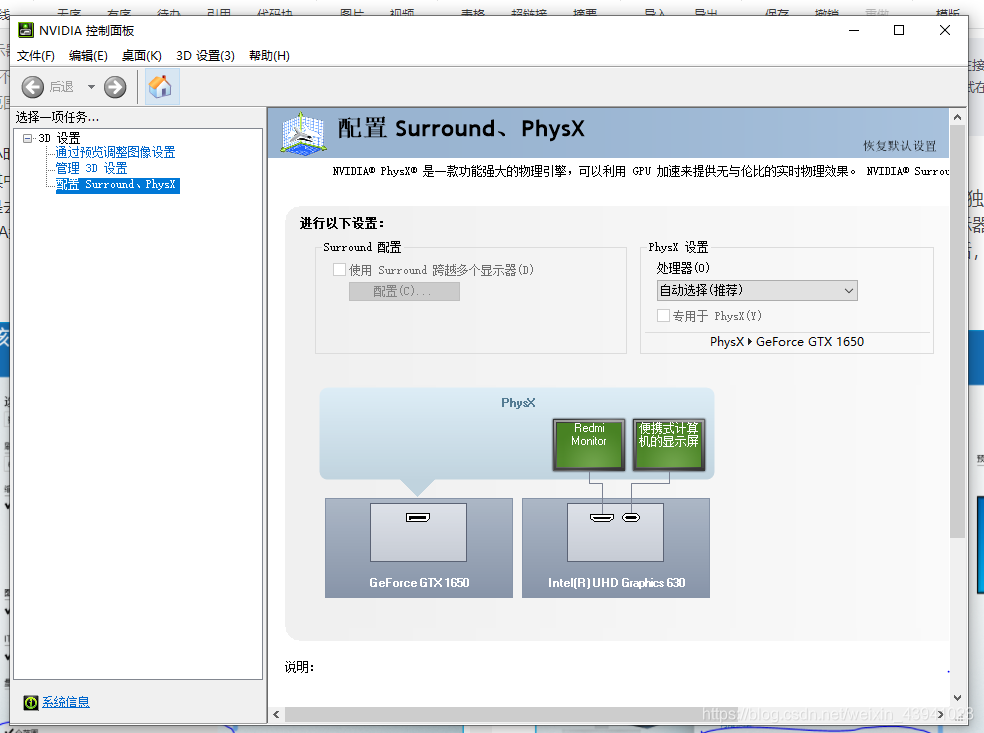Open the 桌面(K) menu

pos(141,56)
